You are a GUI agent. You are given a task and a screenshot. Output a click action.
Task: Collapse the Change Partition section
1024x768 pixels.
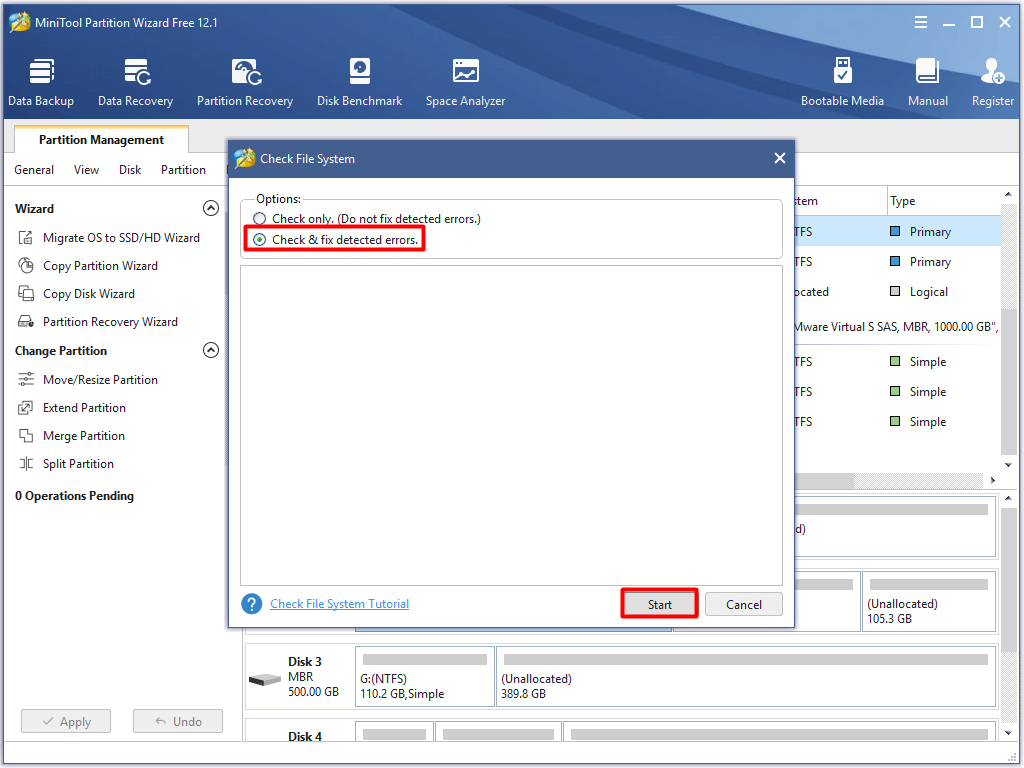click(x=211, y=350)
